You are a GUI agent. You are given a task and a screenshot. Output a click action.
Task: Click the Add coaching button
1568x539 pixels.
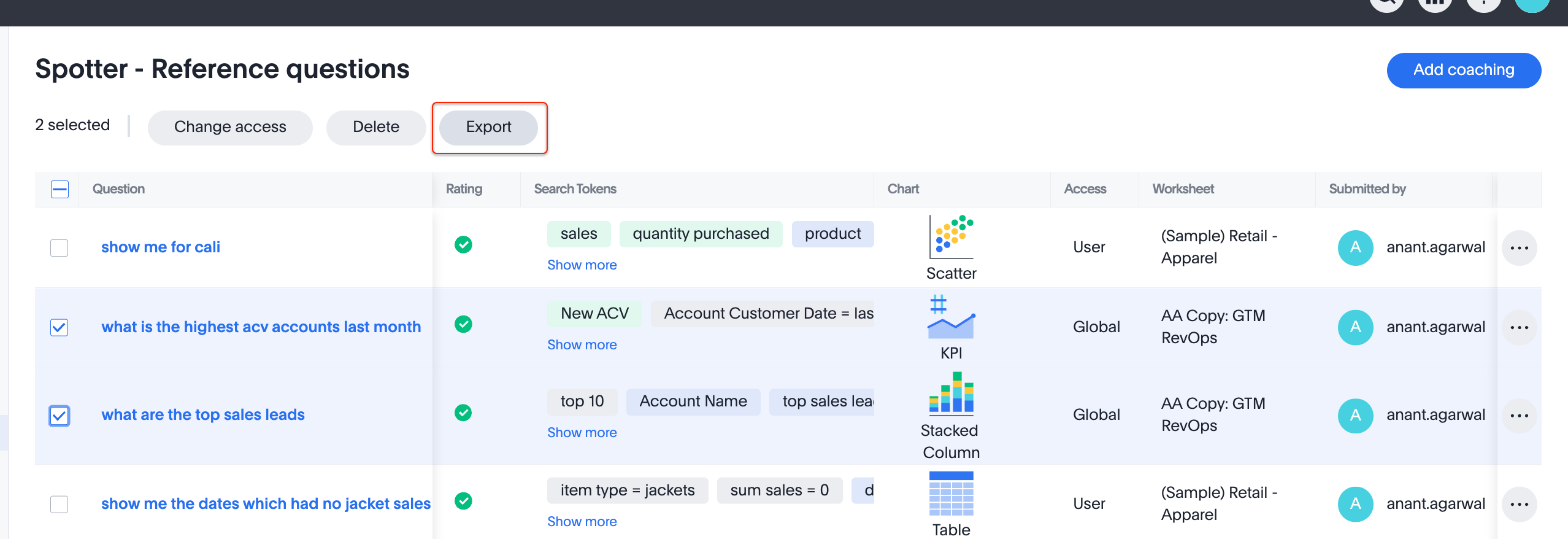click(x=1463, y=70)
